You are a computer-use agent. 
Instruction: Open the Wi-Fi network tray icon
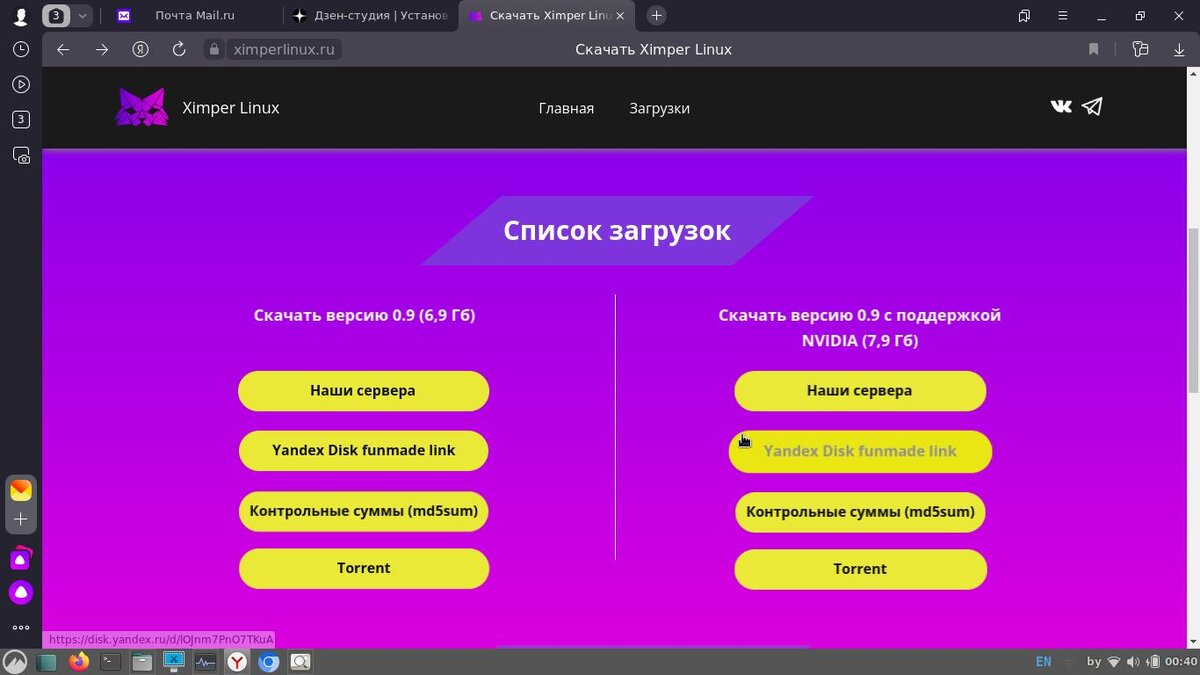(x=1114, y=662)
